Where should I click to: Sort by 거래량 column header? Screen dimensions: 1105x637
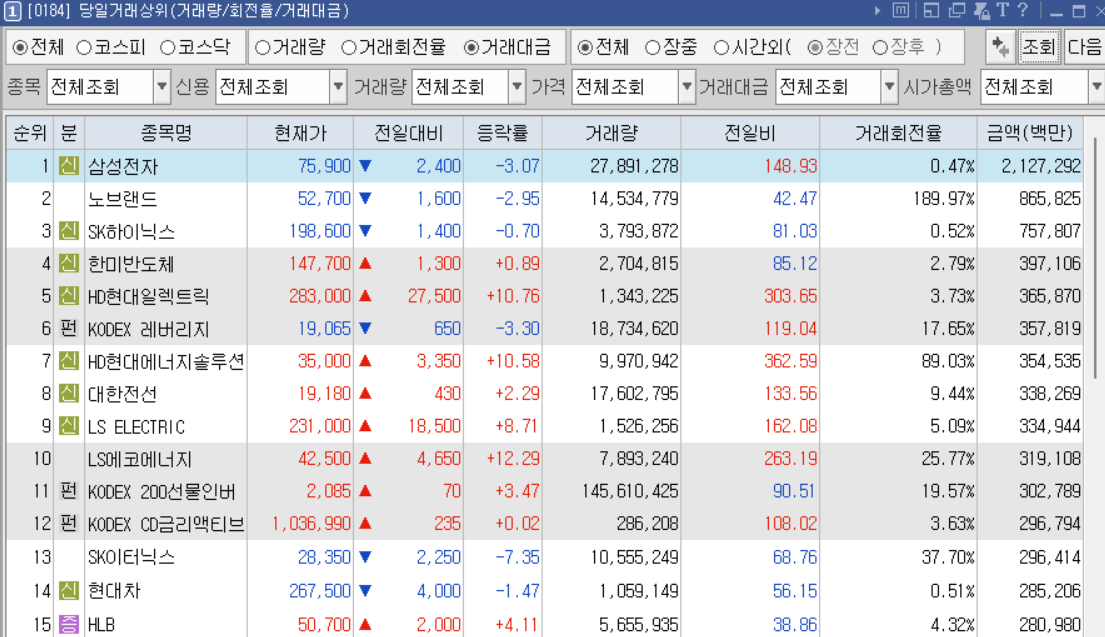(611, 132)
